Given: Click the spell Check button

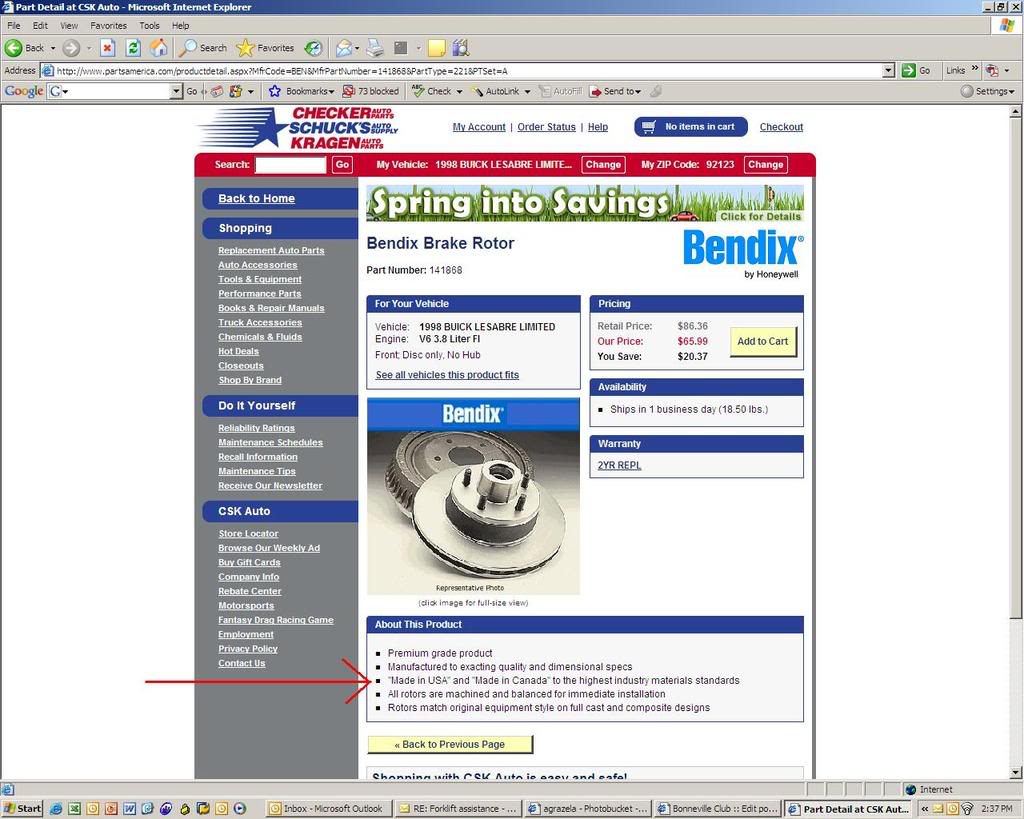Looking at the screenshot, I should tap(432, 91).
